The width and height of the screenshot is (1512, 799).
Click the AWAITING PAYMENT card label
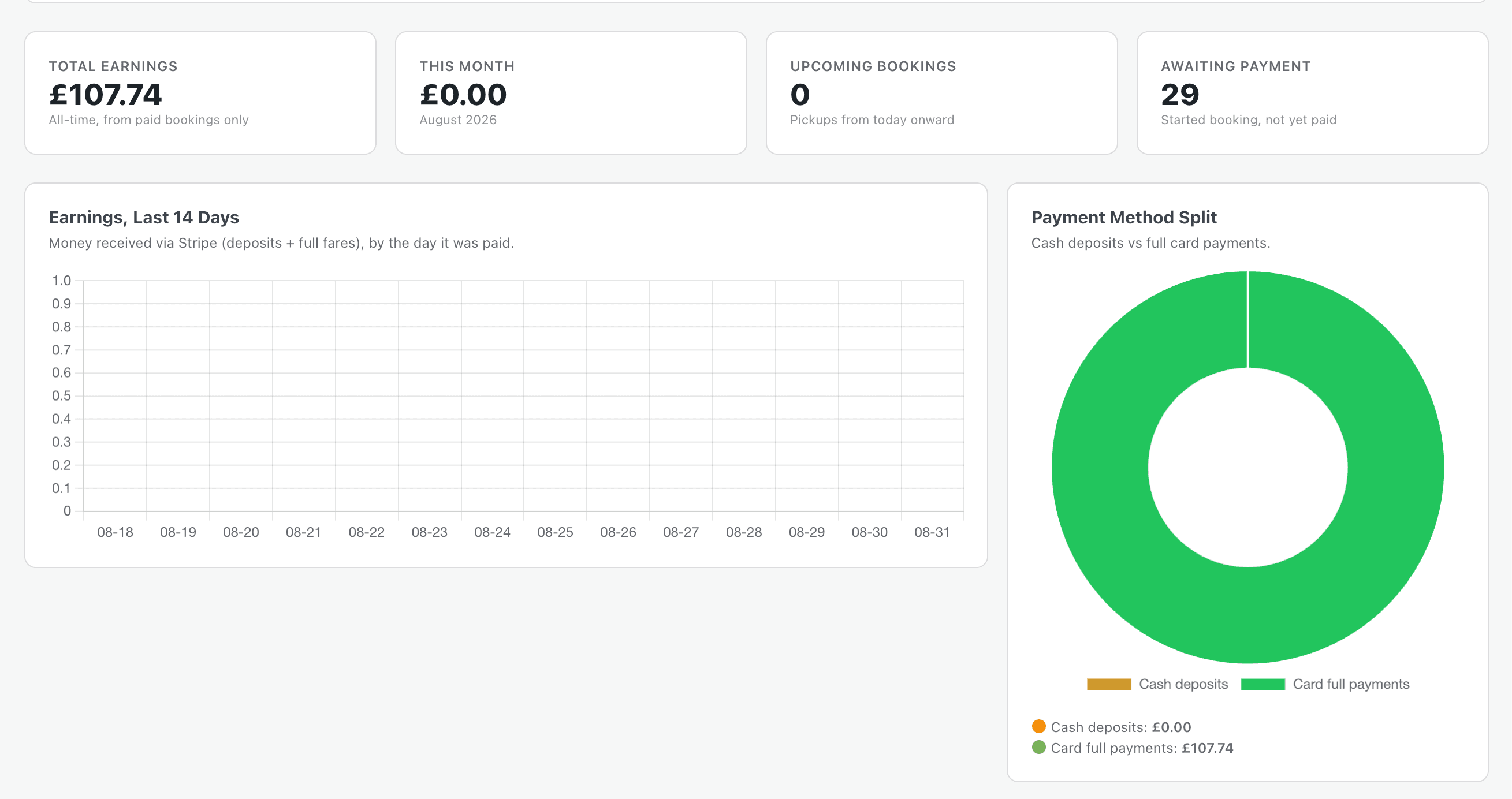pyautogui.click(x=1235, y=66)
